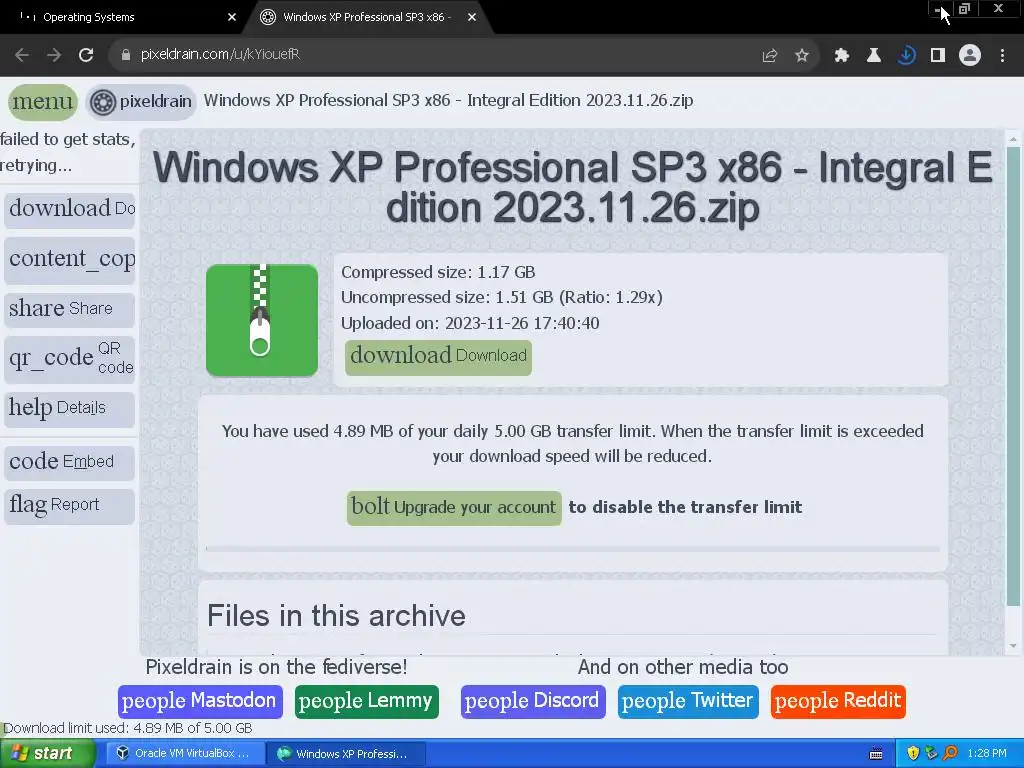Click the flask labs icon in toolbar
This screenshot has width=1024, height=768.
[874, 56]
